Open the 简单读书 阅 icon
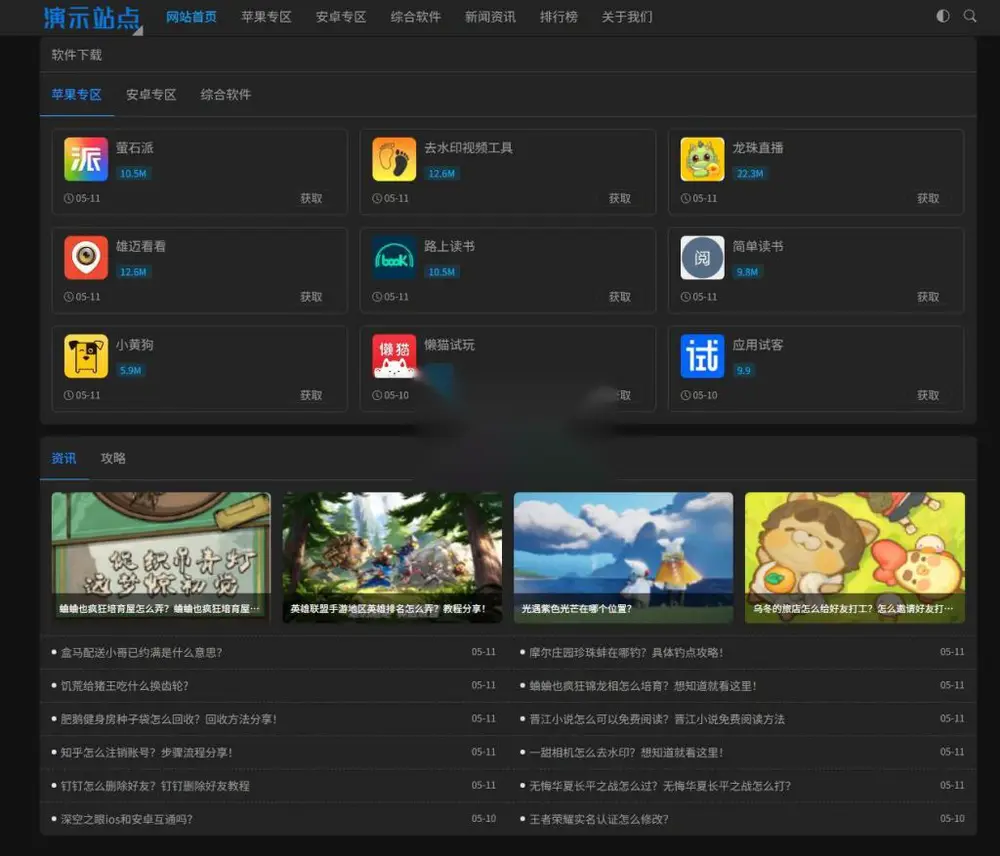 [x=702, y=258]
